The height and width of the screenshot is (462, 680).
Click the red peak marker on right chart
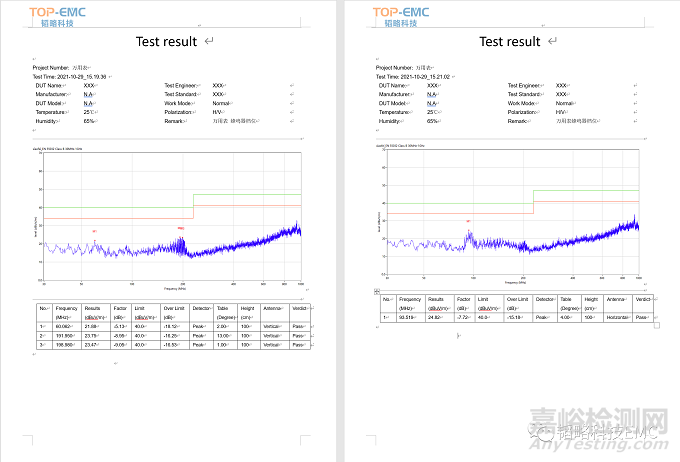pyautogui.click(x=467, y=222)
